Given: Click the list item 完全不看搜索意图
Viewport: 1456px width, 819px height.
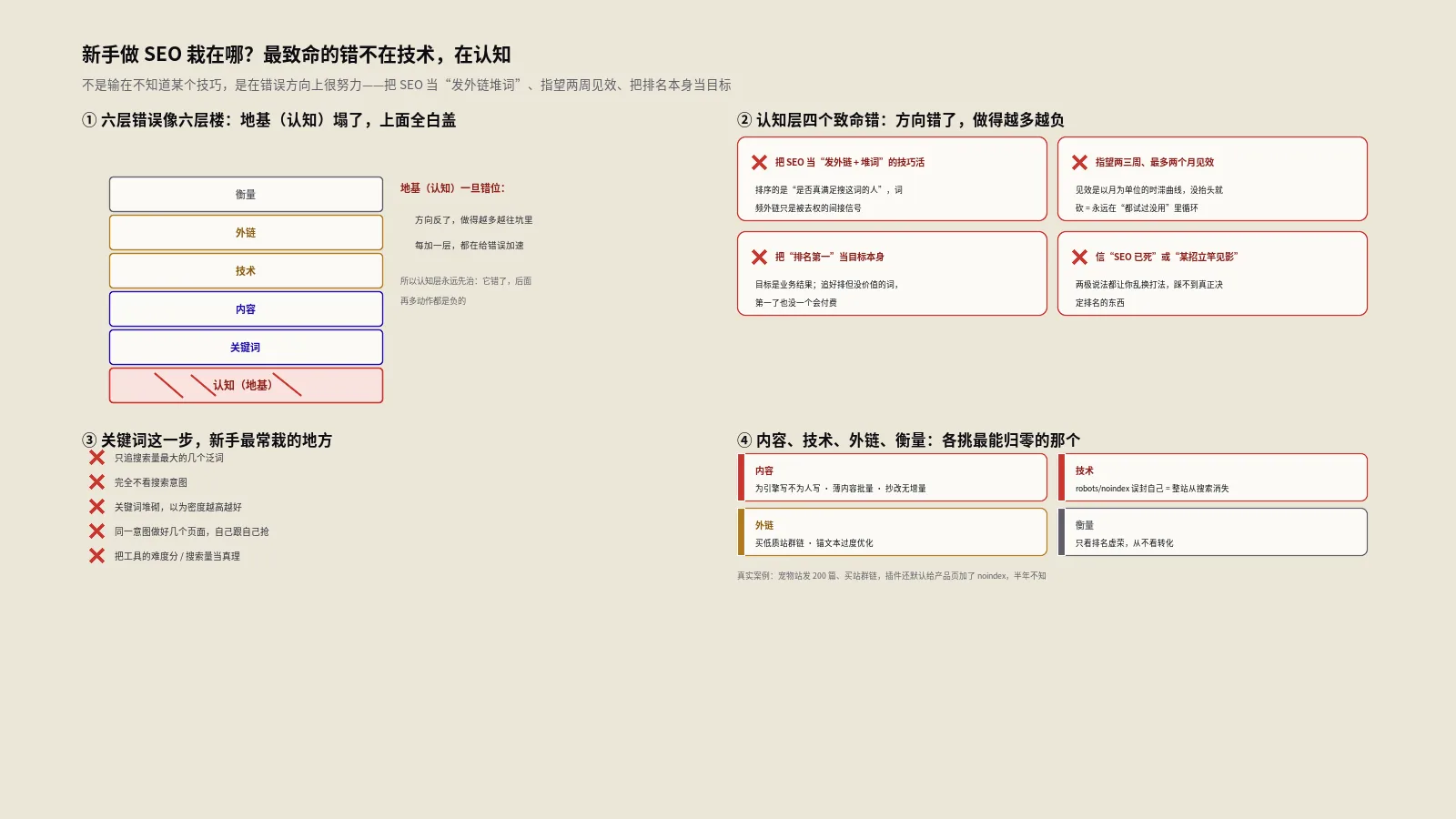Looking at the screenshot, I should coord(151,482).
